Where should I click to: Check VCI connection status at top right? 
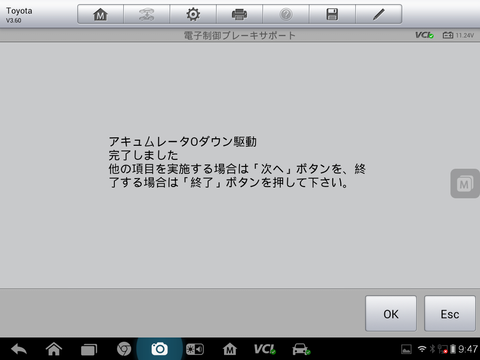[424, 35]
